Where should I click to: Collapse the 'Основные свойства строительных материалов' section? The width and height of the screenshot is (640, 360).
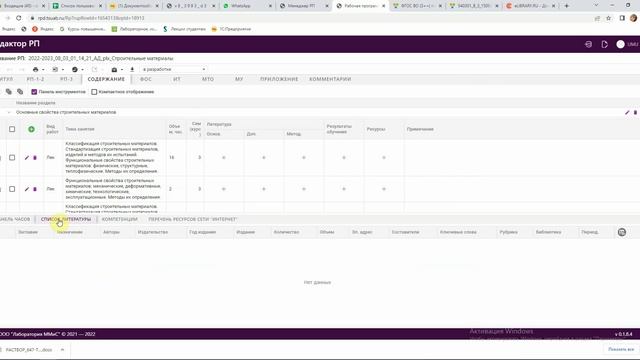(9, 112)
